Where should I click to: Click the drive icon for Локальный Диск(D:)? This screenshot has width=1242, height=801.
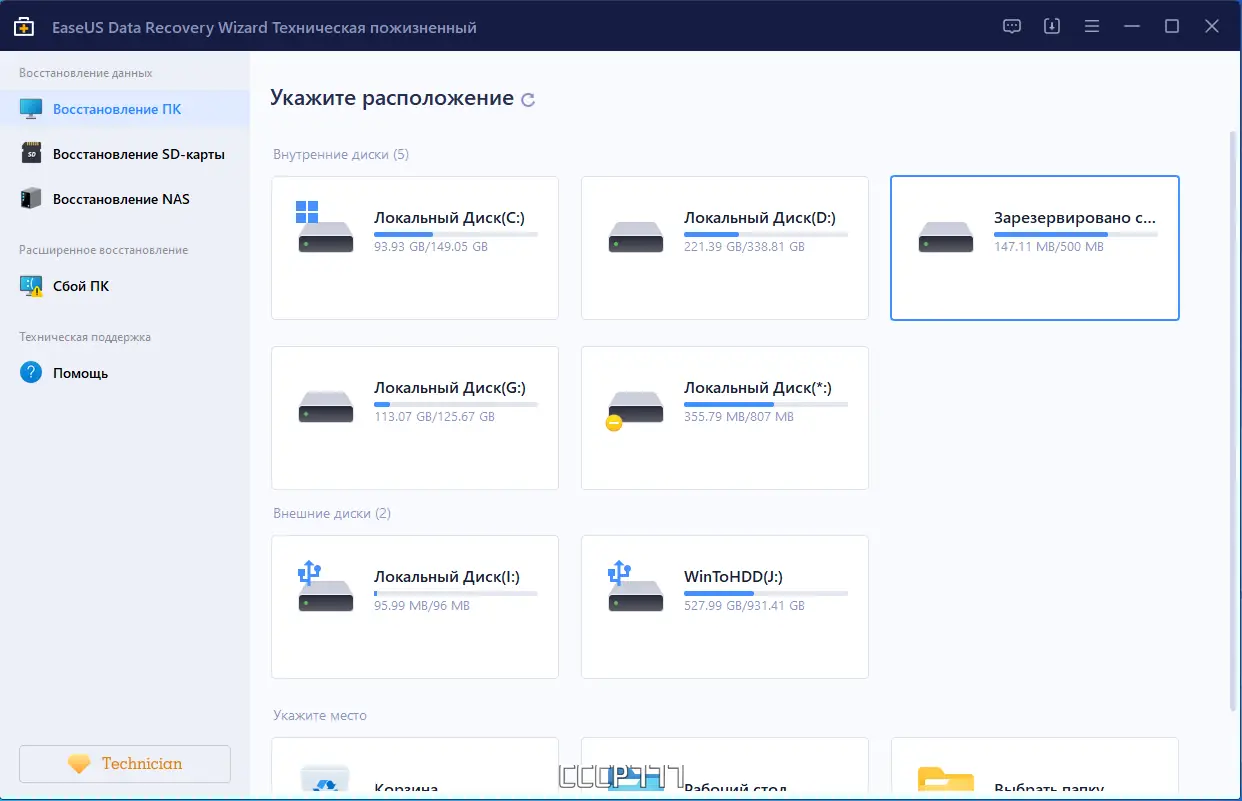pyautogui.click(x=636, y=237)
